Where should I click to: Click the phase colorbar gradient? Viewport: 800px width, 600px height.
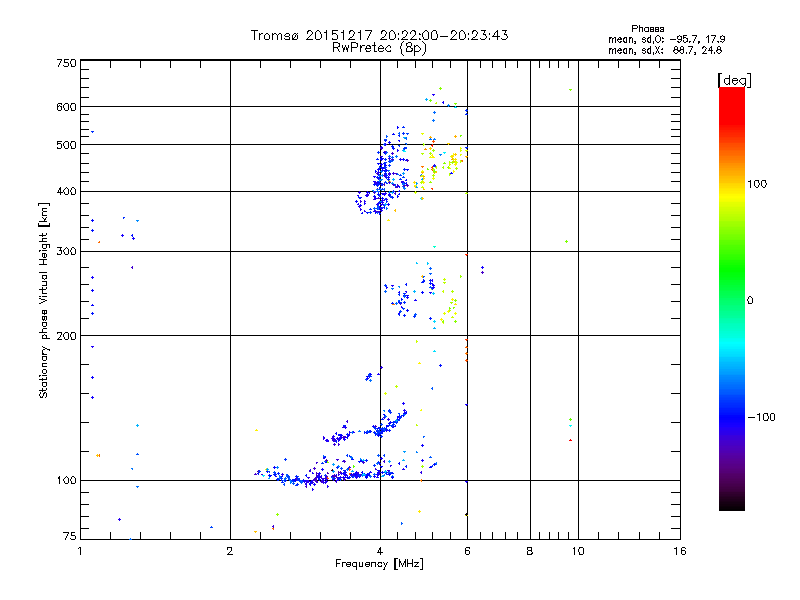coord(732,298)
